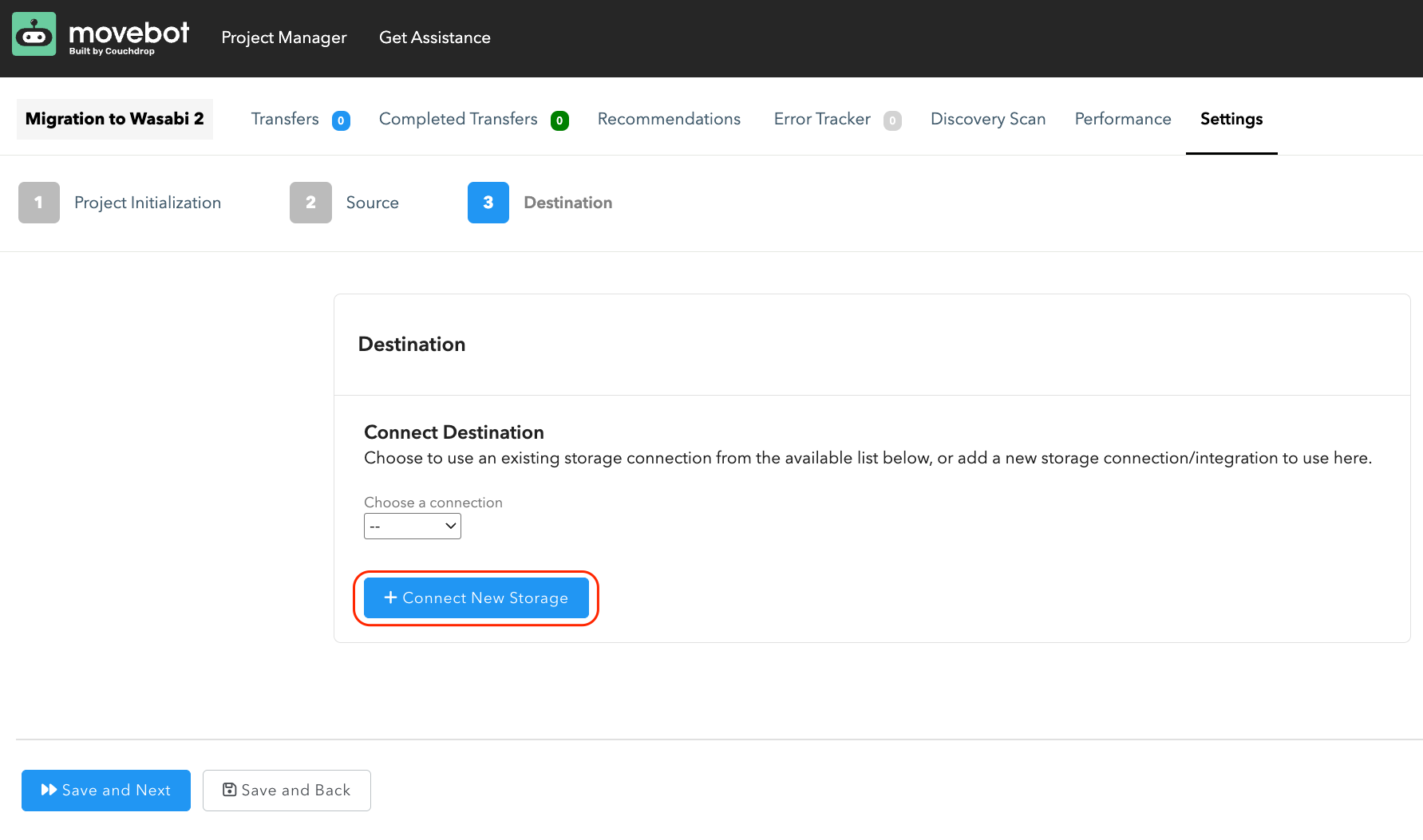Click the green Completed Transfers count badge
The image size is (1423, 840).
(559, 120)
